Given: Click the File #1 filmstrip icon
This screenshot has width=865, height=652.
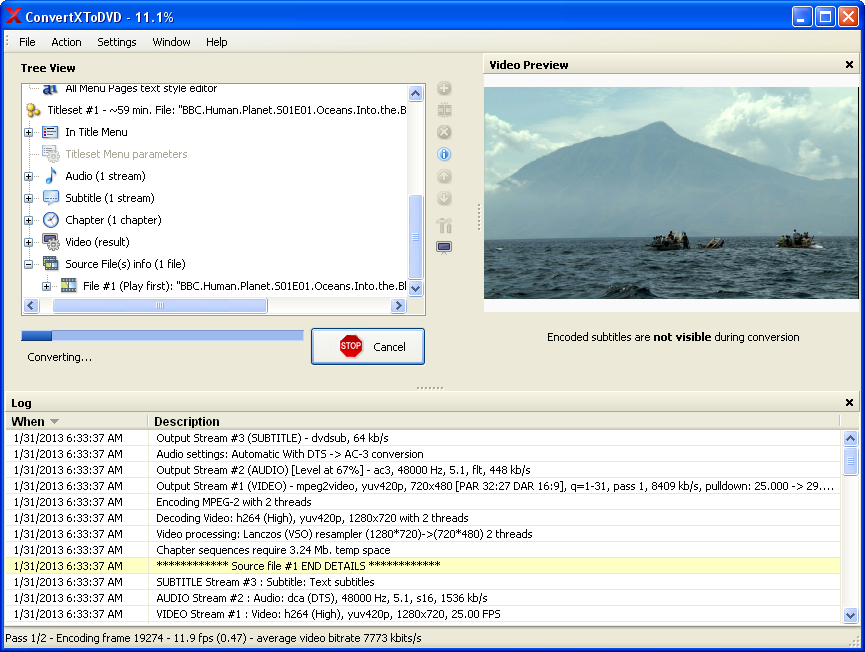Looking at the screenshot, I should click(x=68, y=286).
